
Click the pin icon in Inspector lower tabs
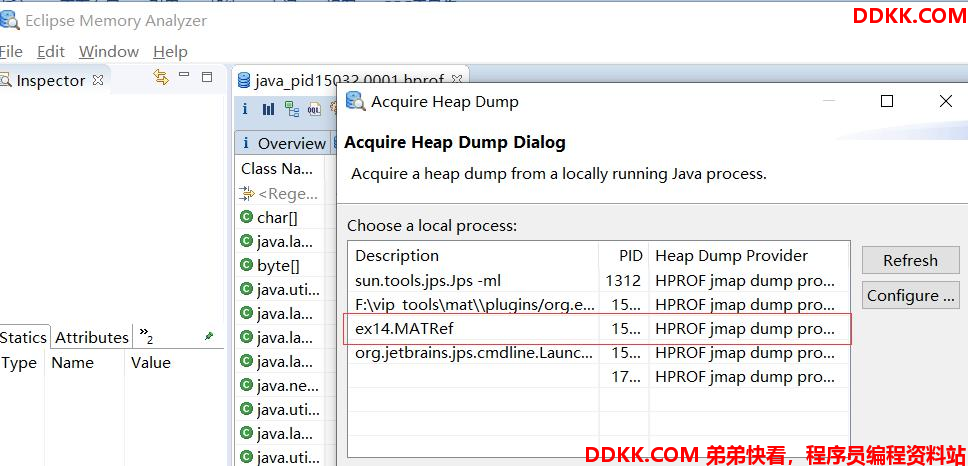(x=209, y=336)
